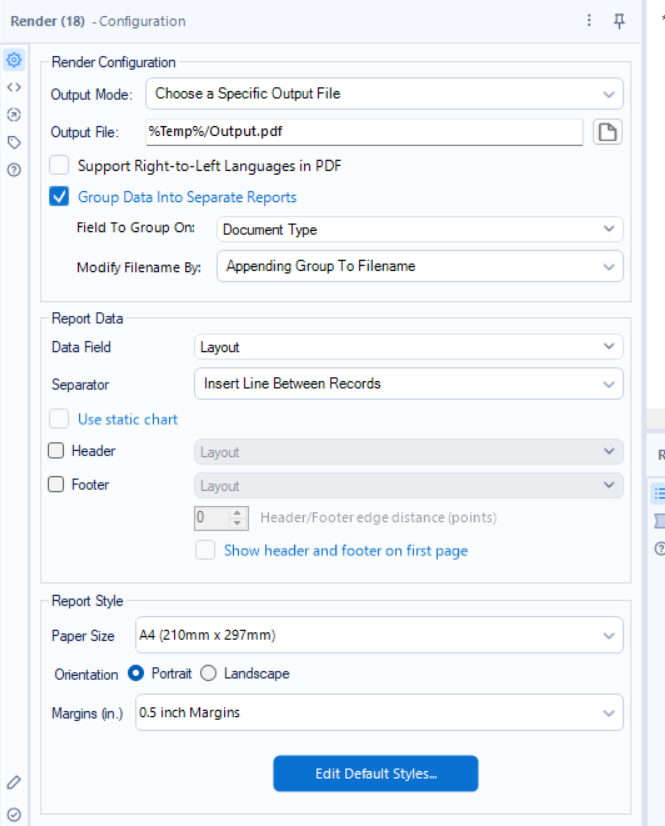665x826 pixels.
Task: Click the navigation arrow icon below XML view
Action: (x=13, y=114)
